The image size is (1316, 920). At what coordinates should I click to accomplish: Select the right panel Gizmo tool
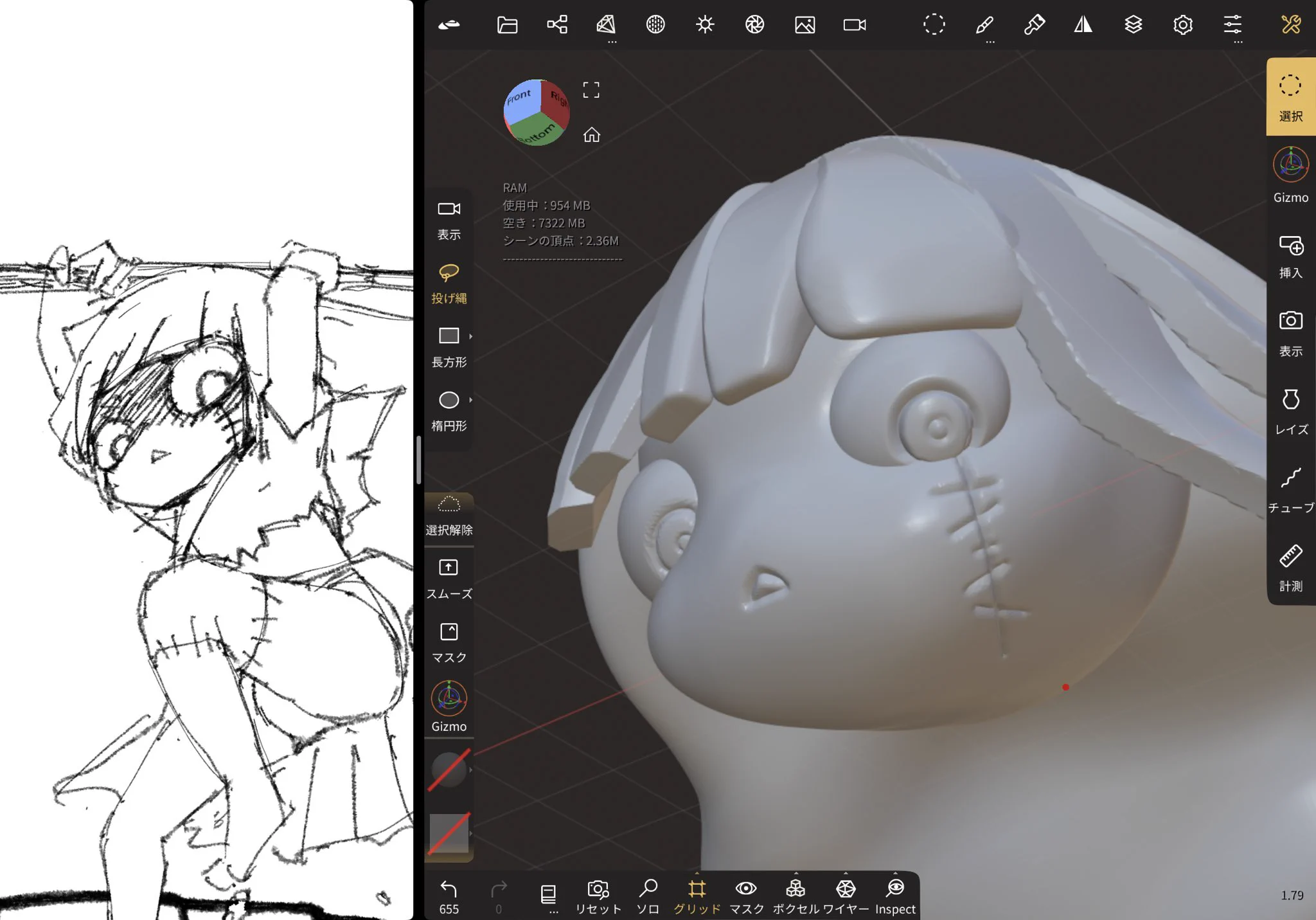point(1291,176)
